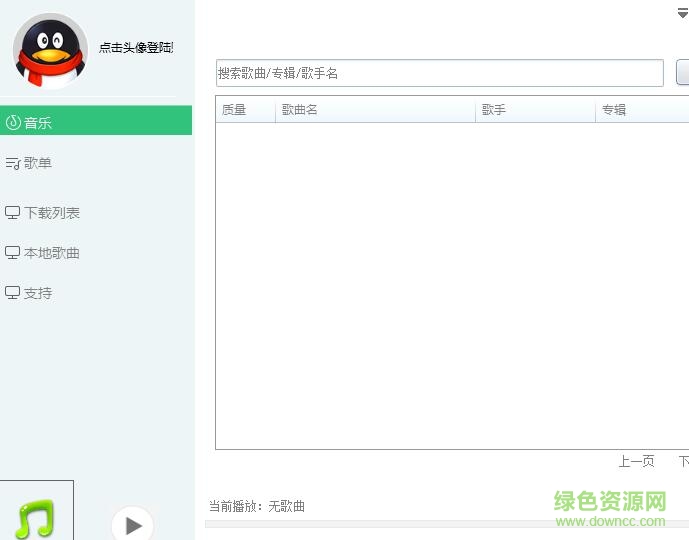Click the playlist icon beside 歌单

pos(13,163)
